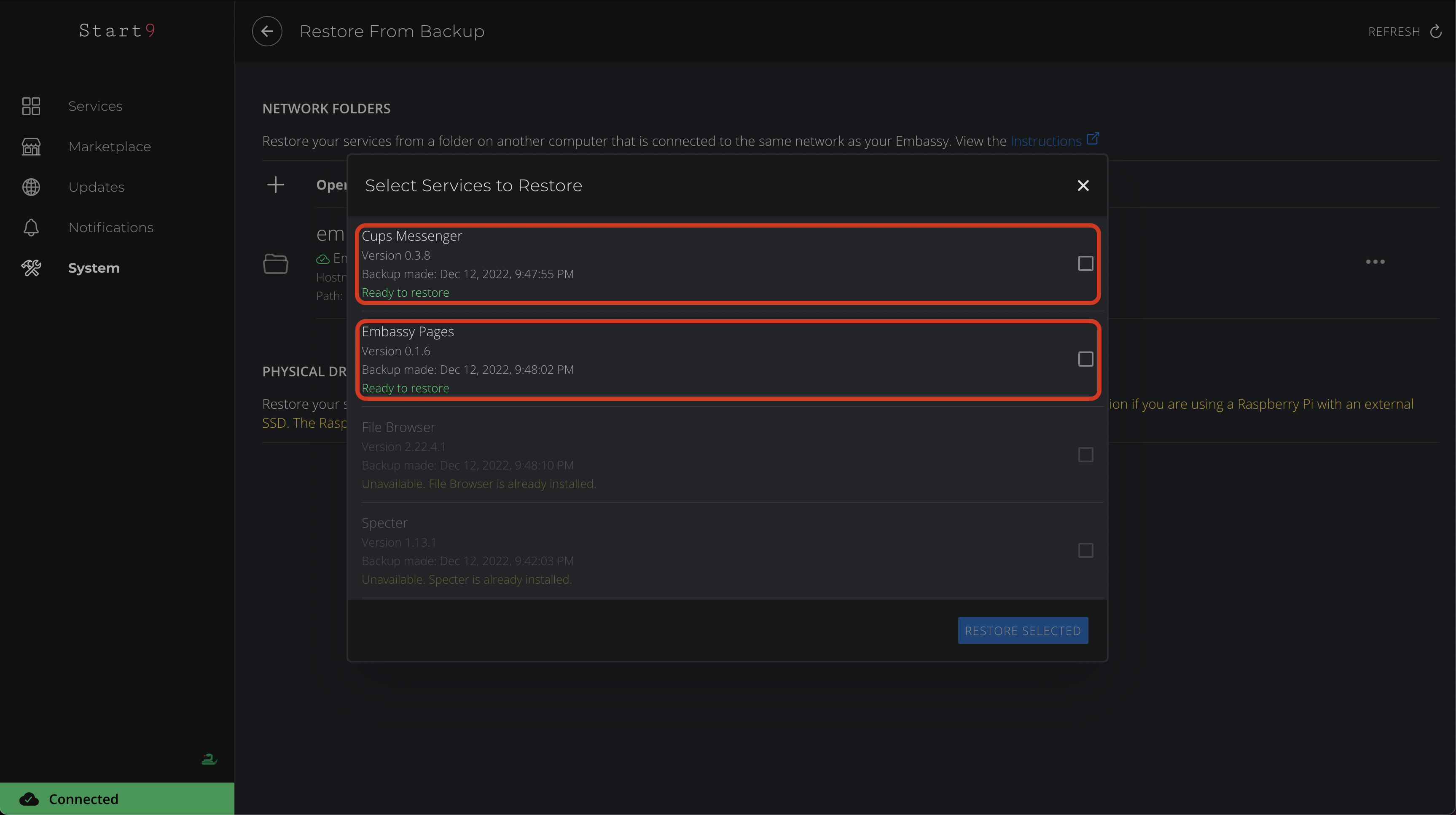Close the Select Services to Restore dialog
Image resolution: width=1456 pixels, height=815 pixels.
pyautogui.click(x=1083, y=185)
